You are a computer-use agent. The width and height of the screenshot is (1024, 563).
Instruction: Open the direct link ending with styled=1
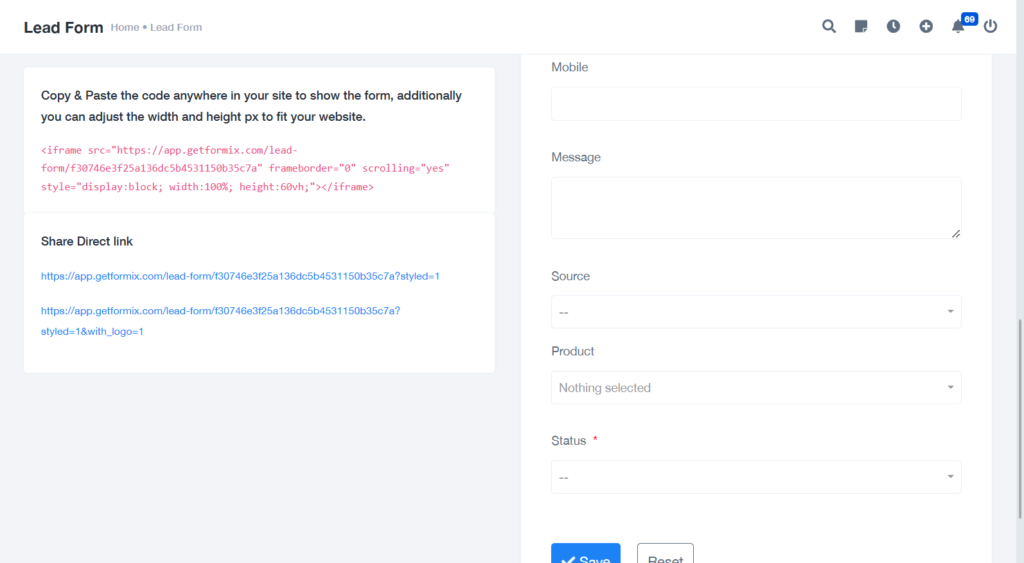click(240, 276)
